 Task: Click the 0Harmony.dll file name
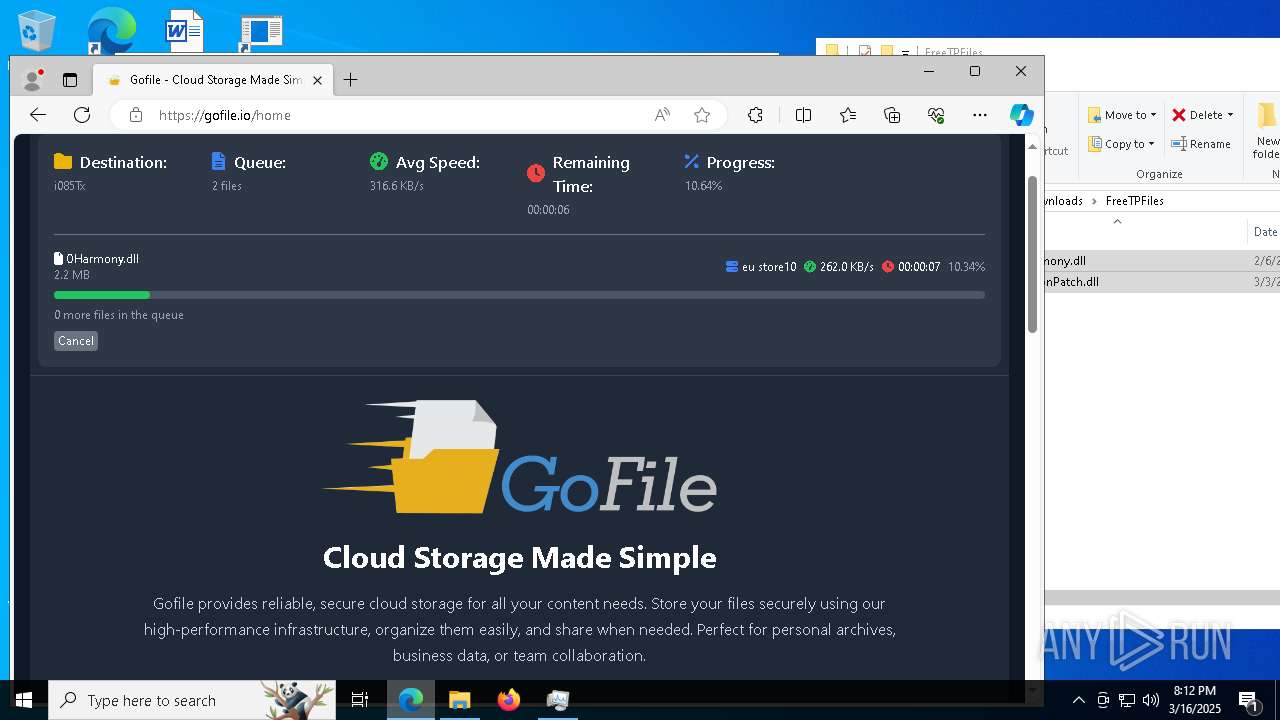coord(102,259)
